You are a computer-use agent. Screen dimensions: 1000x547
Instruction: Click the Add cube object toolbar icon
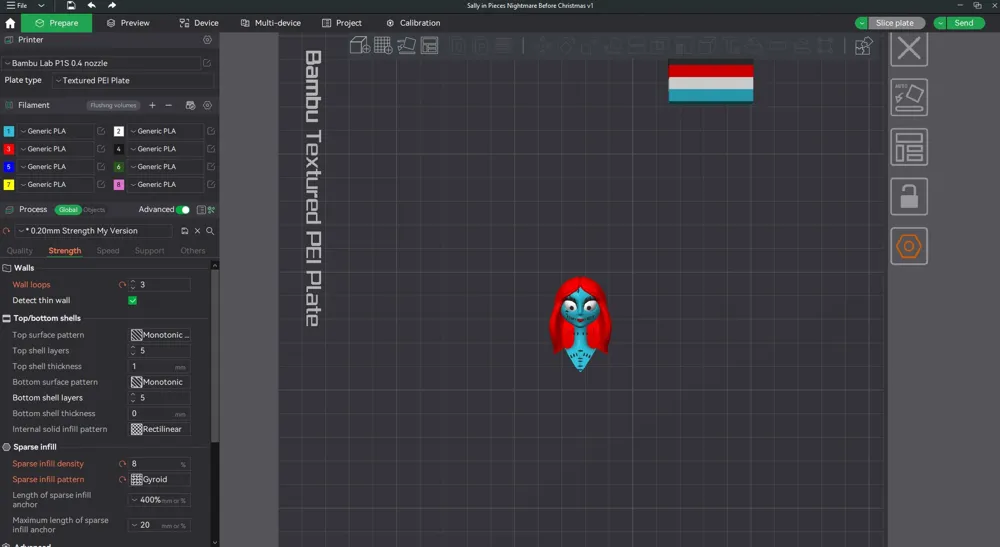pyautogui.click(x=360, y=45)
